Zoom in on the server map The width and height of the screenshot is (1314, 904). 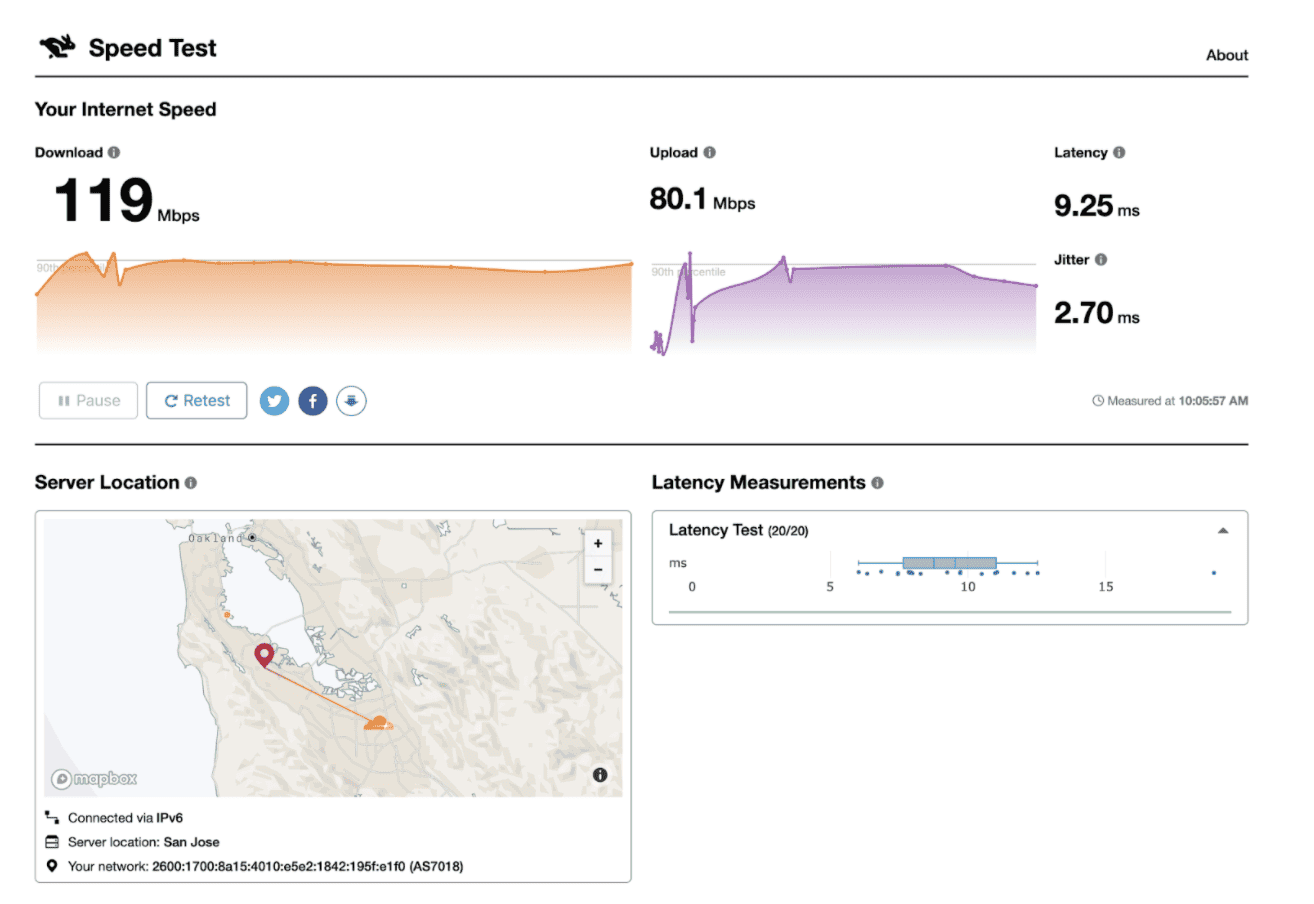[x=598, y=544]
